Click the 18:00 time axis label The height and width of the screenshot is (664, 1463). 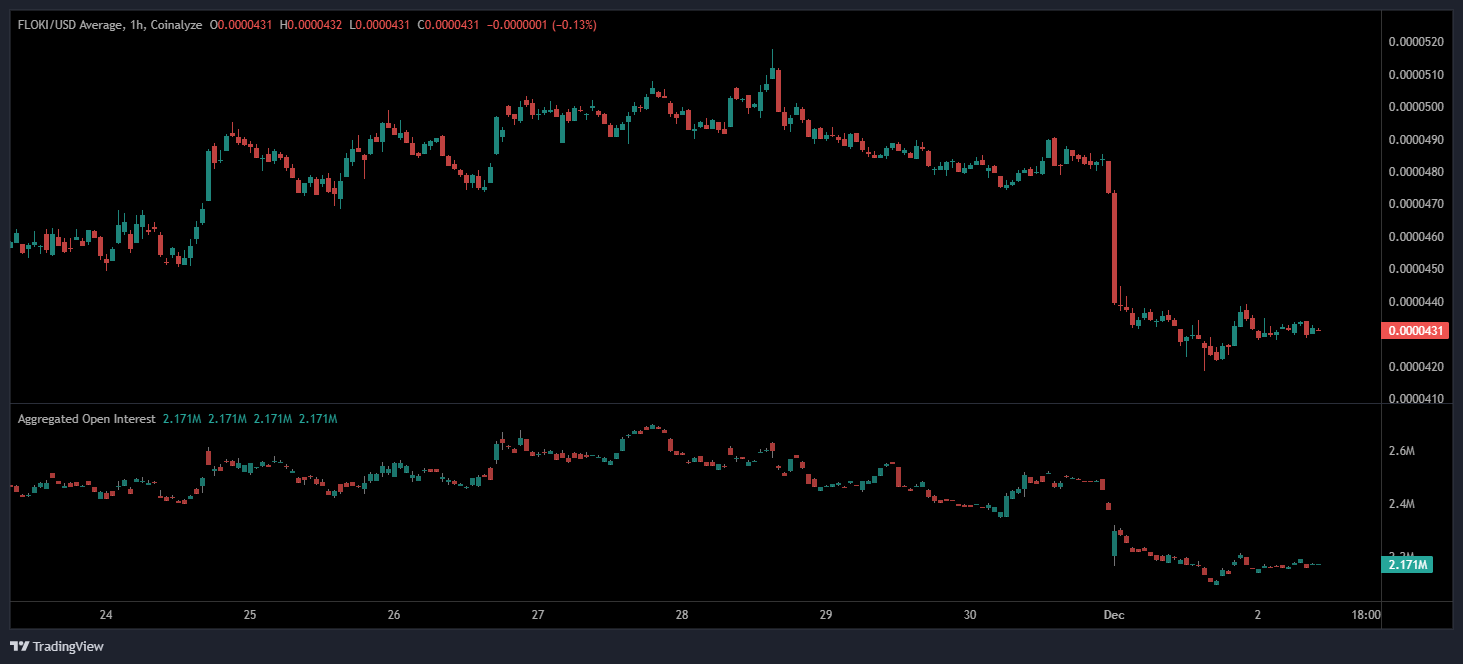pos(1366,615)
